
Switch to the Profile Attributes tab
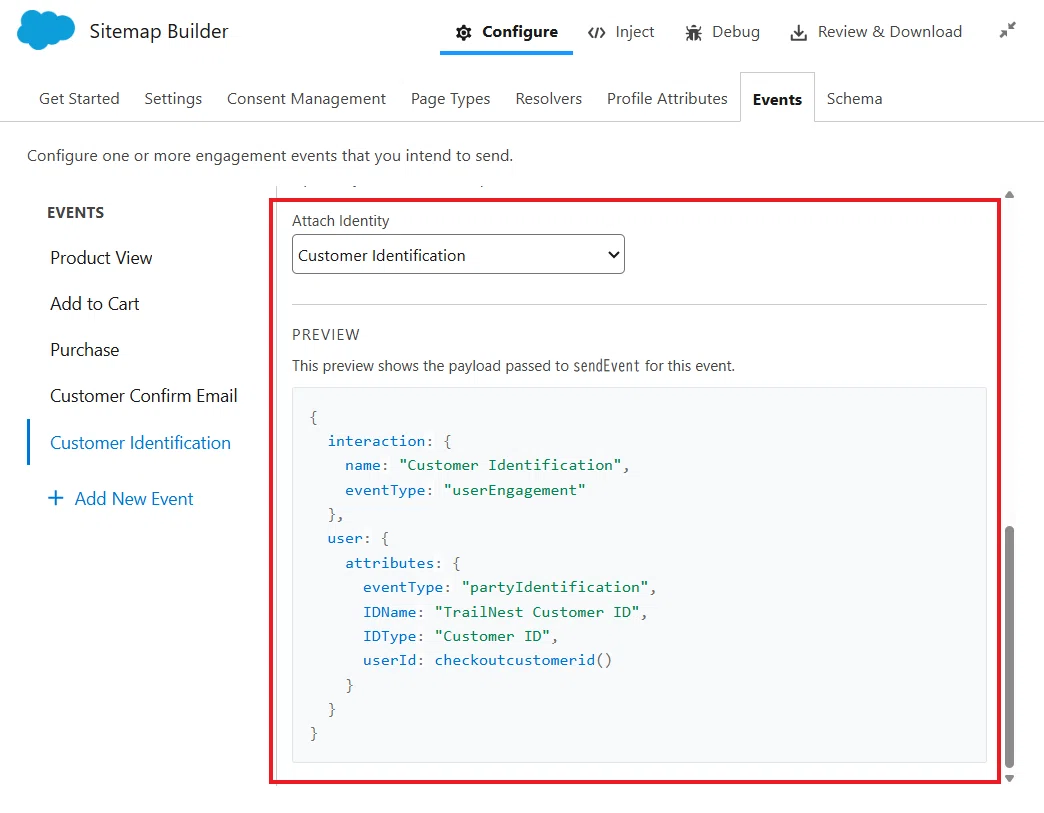pyautogui.click(x=667, y=99)
